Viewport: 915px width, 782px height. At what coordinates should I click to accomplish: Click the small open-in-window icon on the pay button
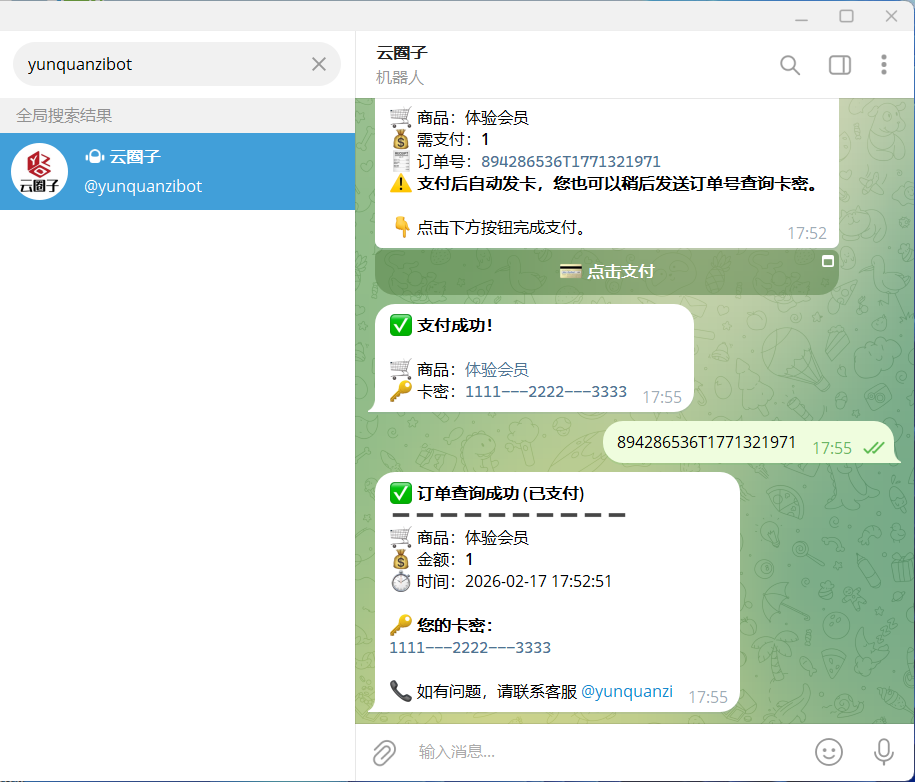click(x=828, y=261)
